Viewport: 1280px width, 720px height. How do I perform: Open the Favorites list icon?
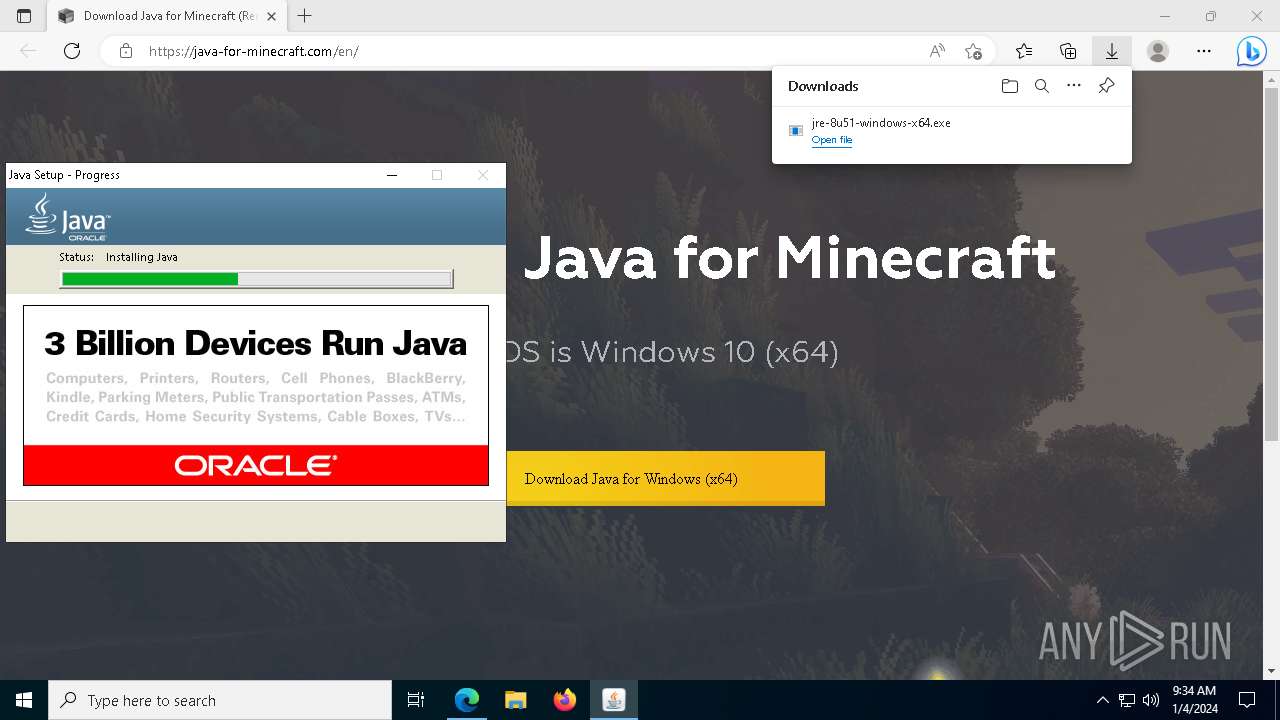tap(1024, 51)
